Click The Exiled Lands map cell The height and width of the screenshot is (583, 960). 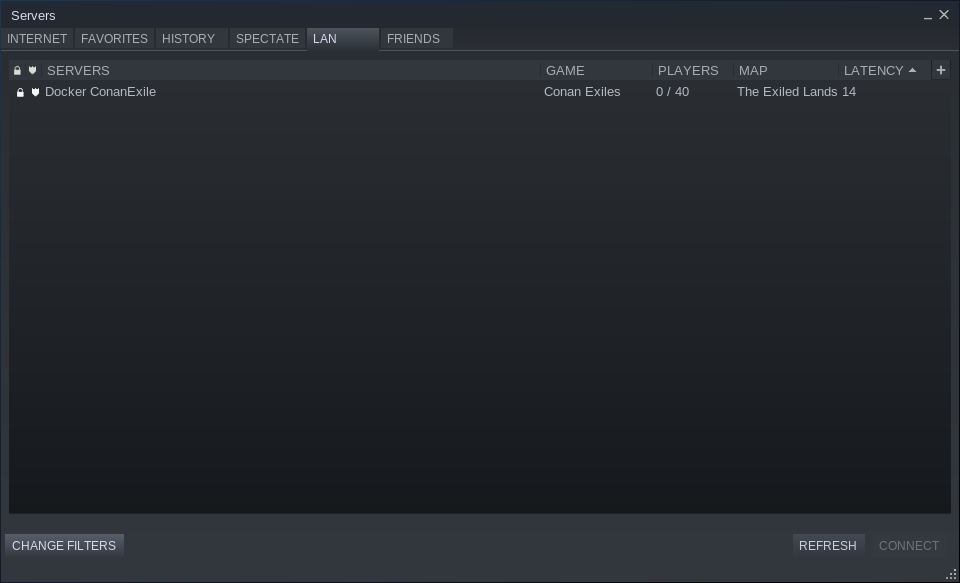[787, 92]
